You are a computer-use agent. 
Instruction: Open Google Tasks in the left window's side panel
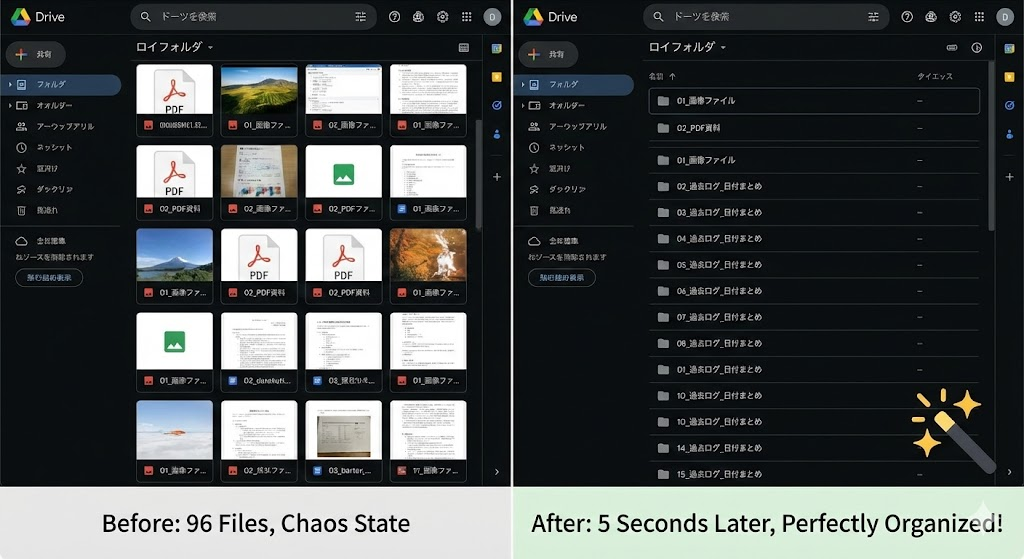pyautogui.click(x=497, y=105)
